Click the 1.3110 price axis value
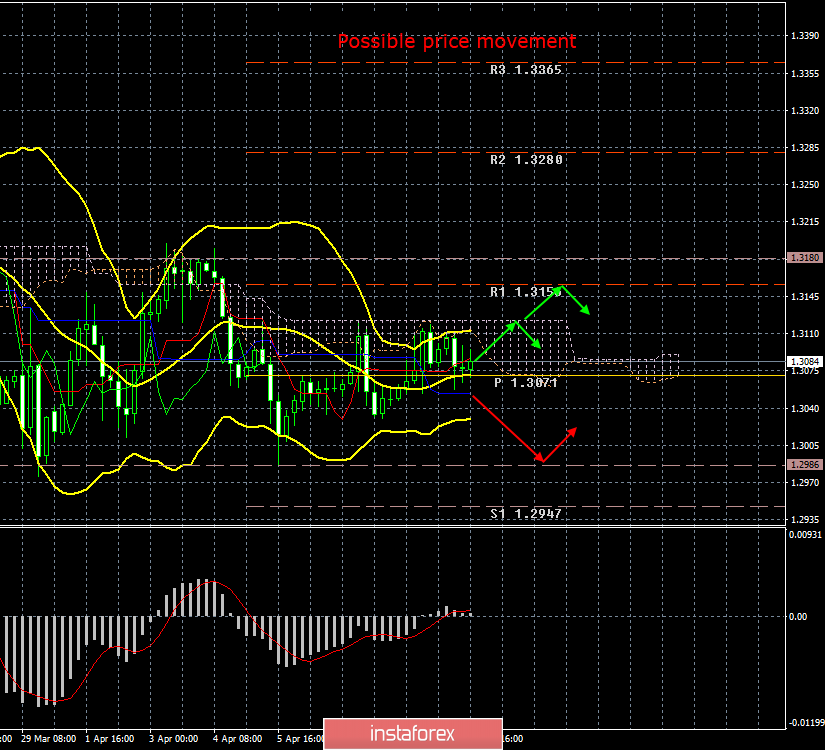 click(x=805, y=334)
